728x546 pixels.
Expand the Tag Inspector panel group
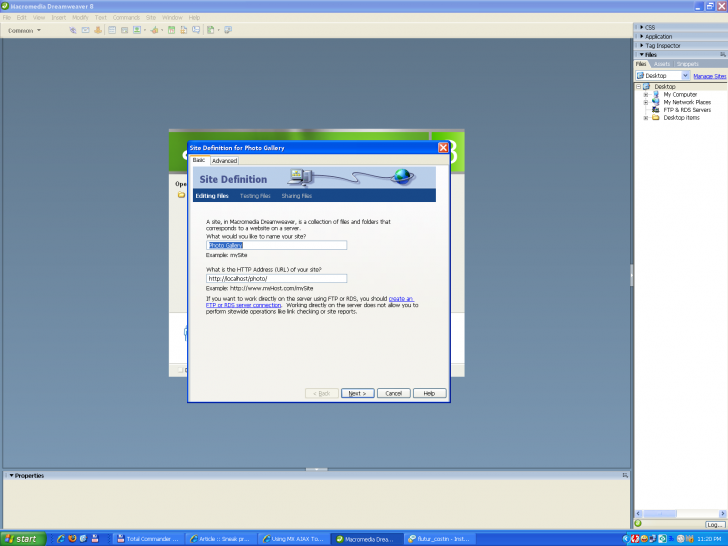click(642, 46)
